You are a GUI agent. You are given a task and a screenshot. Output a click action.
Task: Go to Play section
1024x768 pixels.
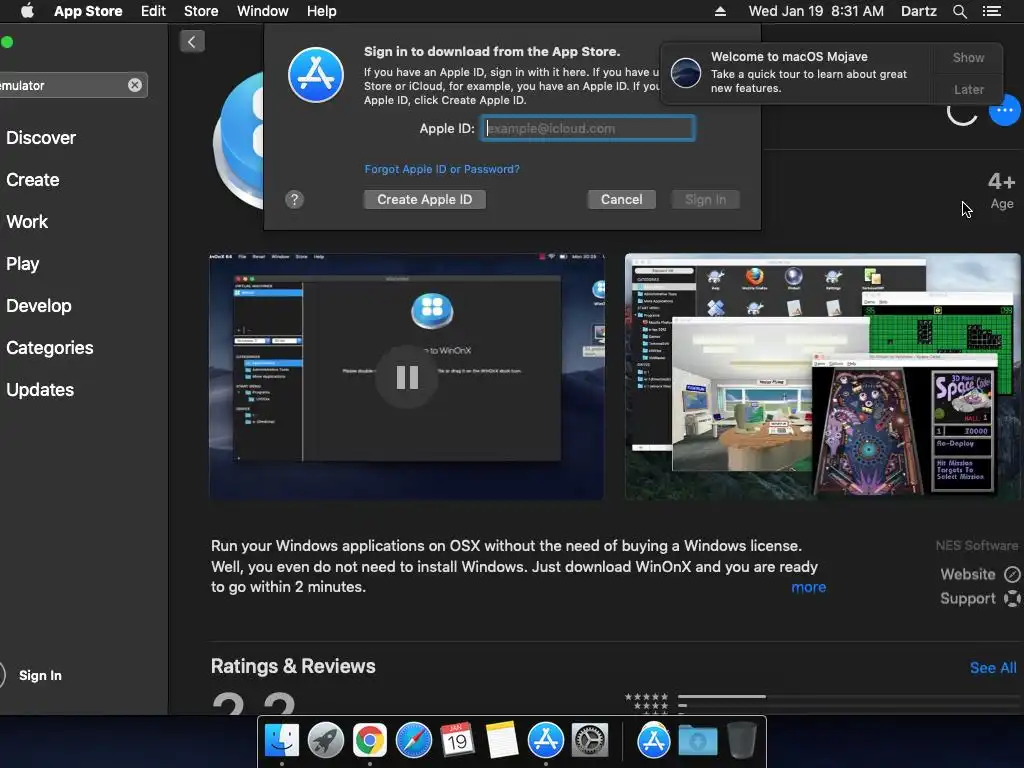(22, 264)
